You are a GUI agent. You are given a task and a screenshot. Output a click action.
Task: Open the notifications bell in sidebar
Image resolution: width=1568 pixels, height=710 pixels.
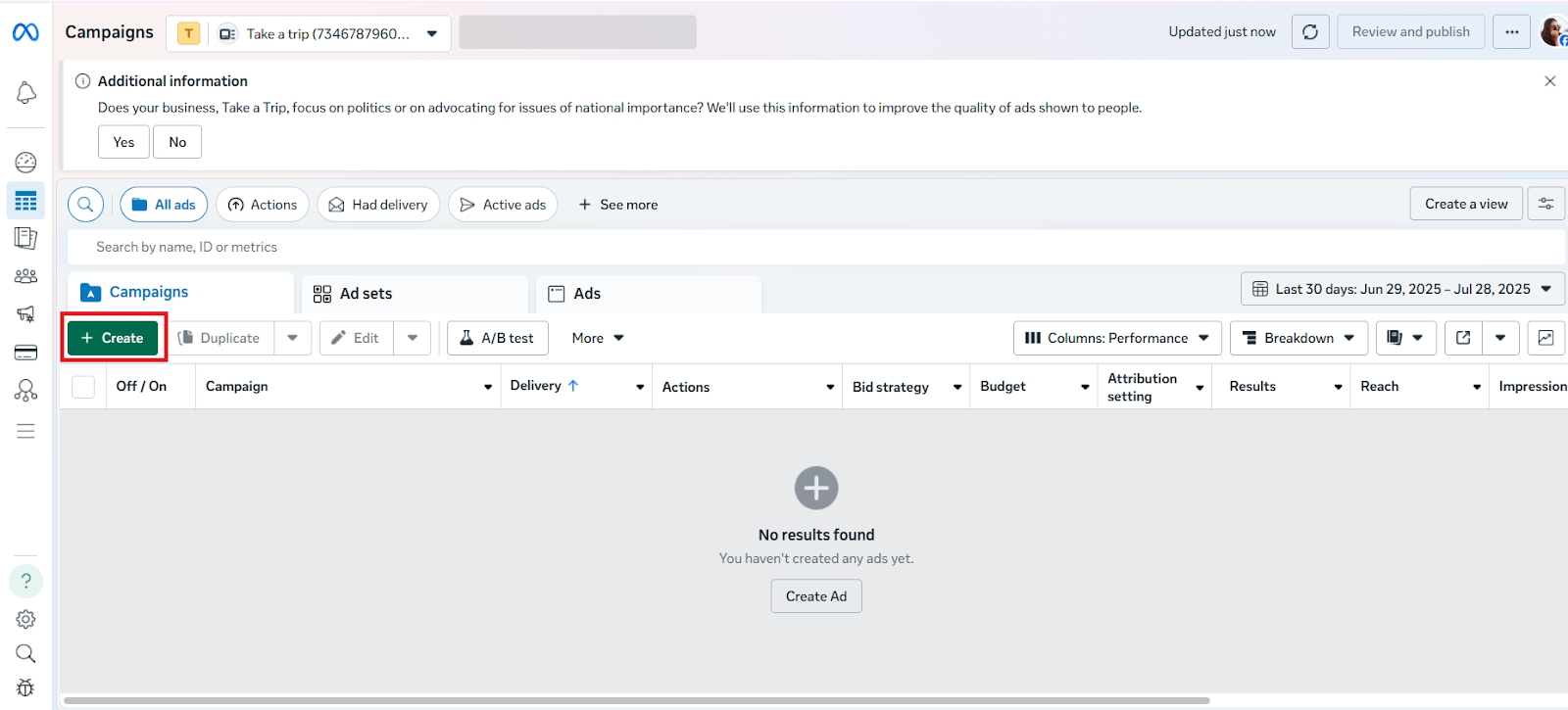click(x=26, y=93)
